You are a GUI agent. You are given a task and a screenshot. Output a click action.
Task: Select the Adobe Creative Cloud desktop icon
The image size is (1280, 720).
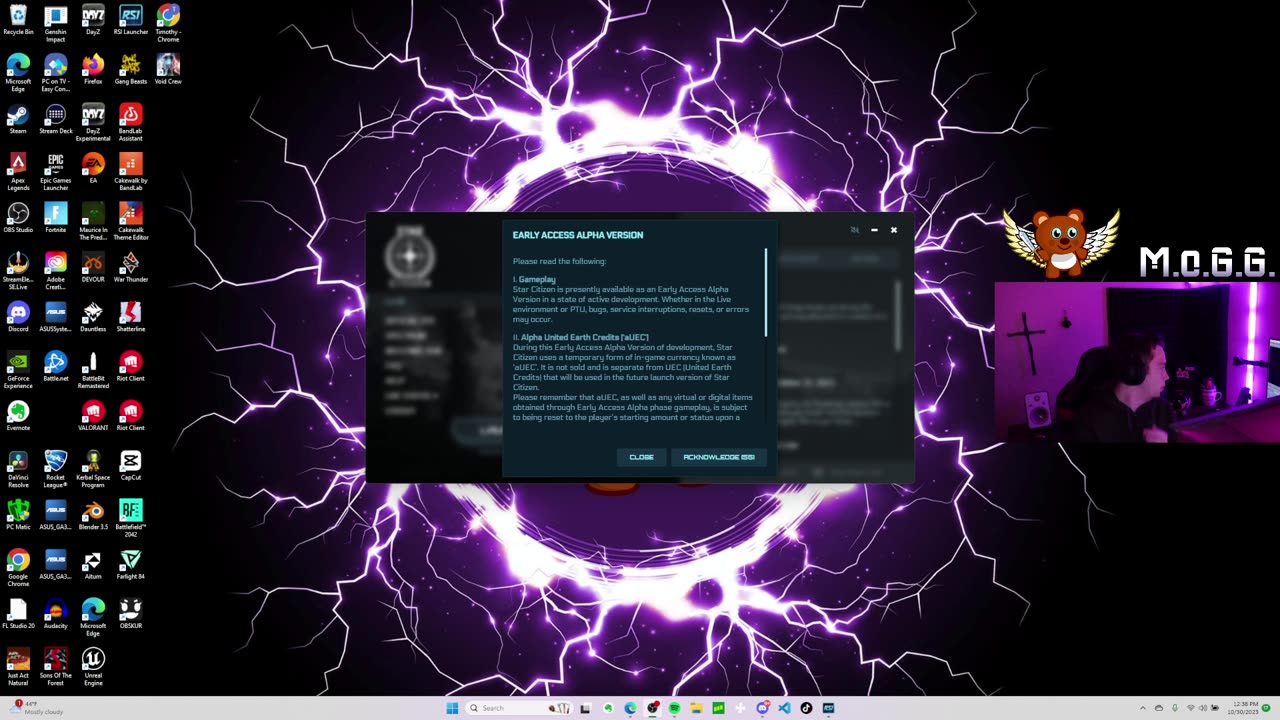click(56, 271)
